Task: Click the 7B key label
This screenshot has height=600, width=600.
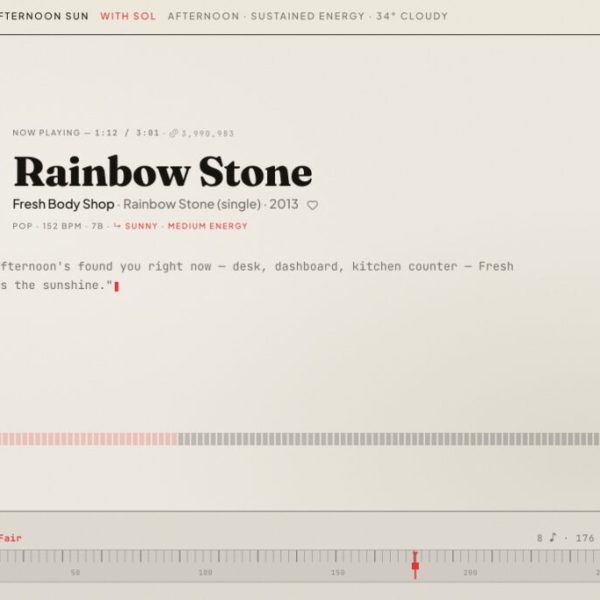Action: (x=97, y=226)
